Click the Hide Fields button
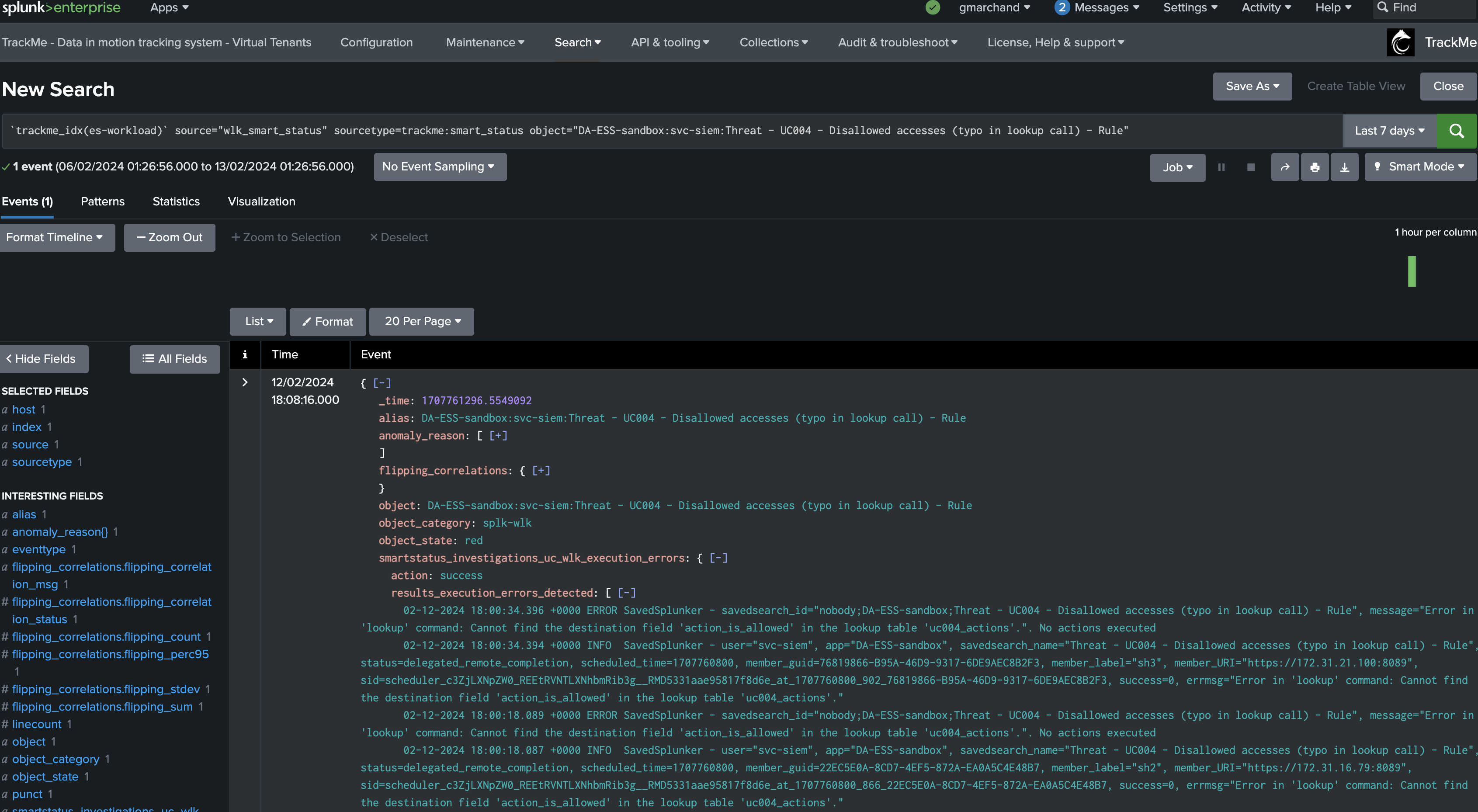This screenshot has height=812, width=1478. [x=44, y=359]
